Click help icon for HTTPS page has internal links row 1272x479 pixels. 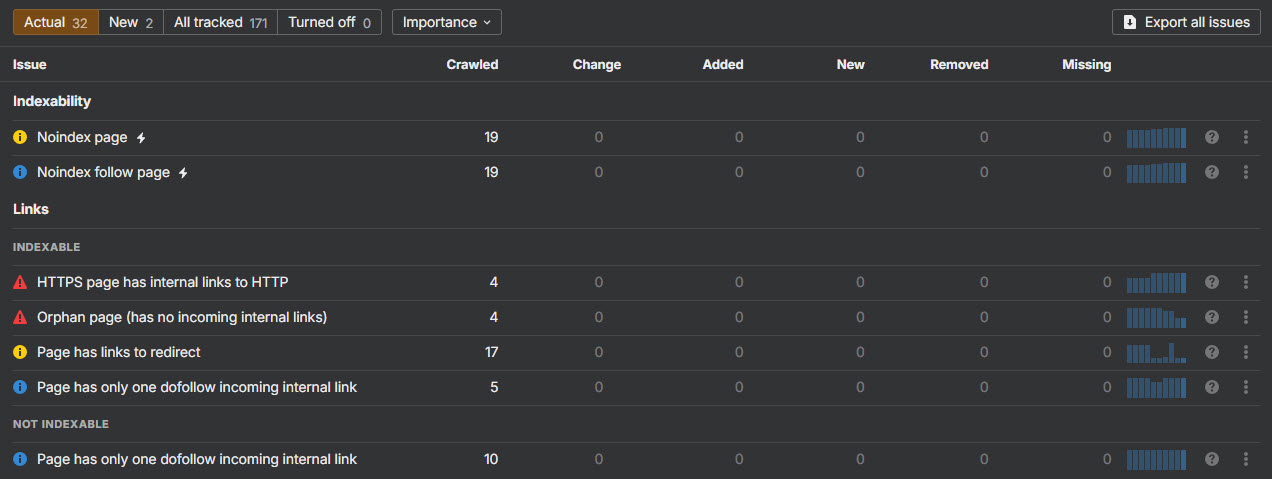click(x=1212, y=282)
